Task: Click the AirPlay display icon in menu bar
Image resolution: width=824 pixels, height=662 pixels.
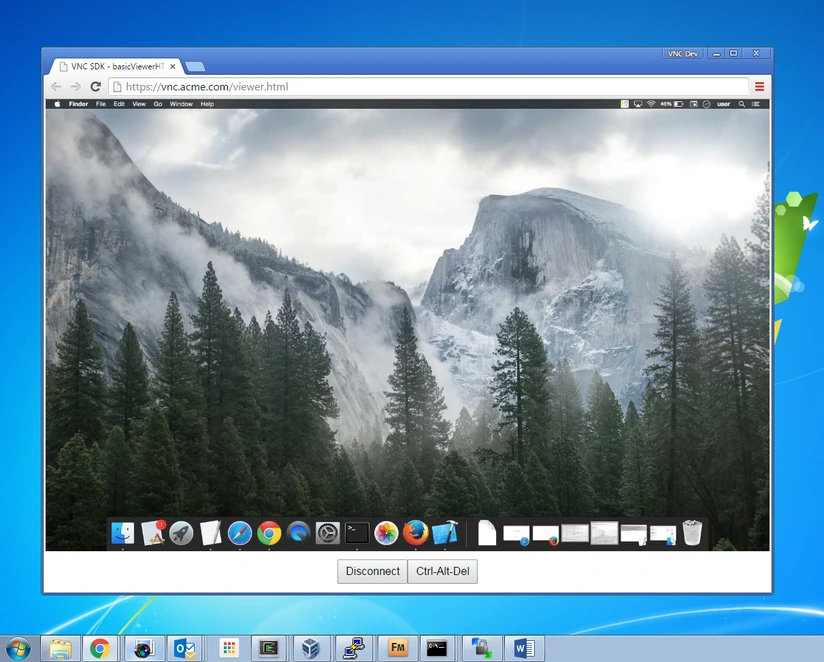Action: [x=638, y=104]
